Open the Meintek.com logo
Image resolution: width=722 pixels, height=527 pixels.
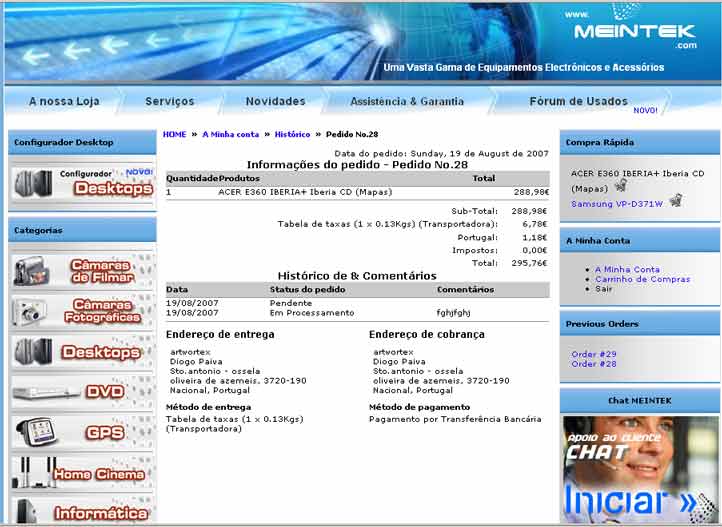click(x=635, y=29)
